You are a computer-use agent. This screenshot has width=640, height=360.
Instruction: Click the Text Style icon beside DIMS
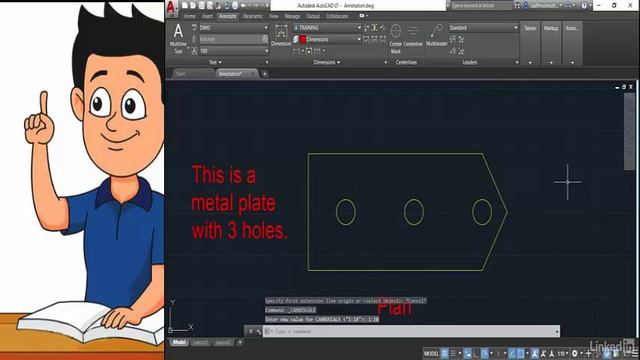(x=194, y=28)
